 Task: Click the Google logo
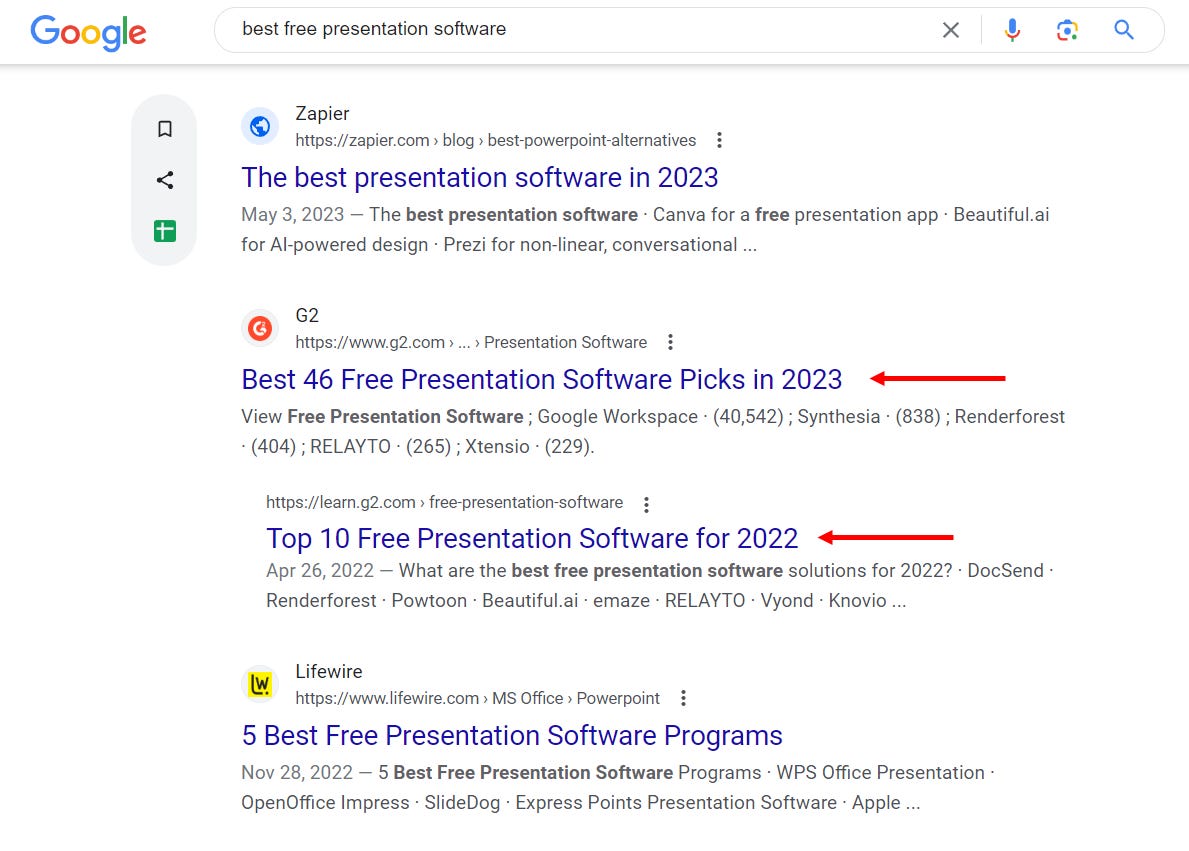pyautogui.click(x=88, y=32)
